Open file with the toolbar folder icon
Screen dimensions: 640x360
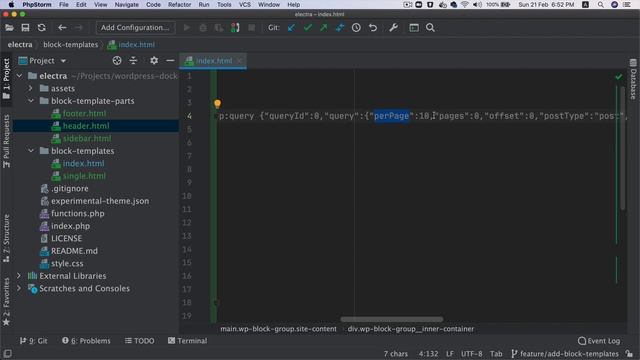(9, 28)
